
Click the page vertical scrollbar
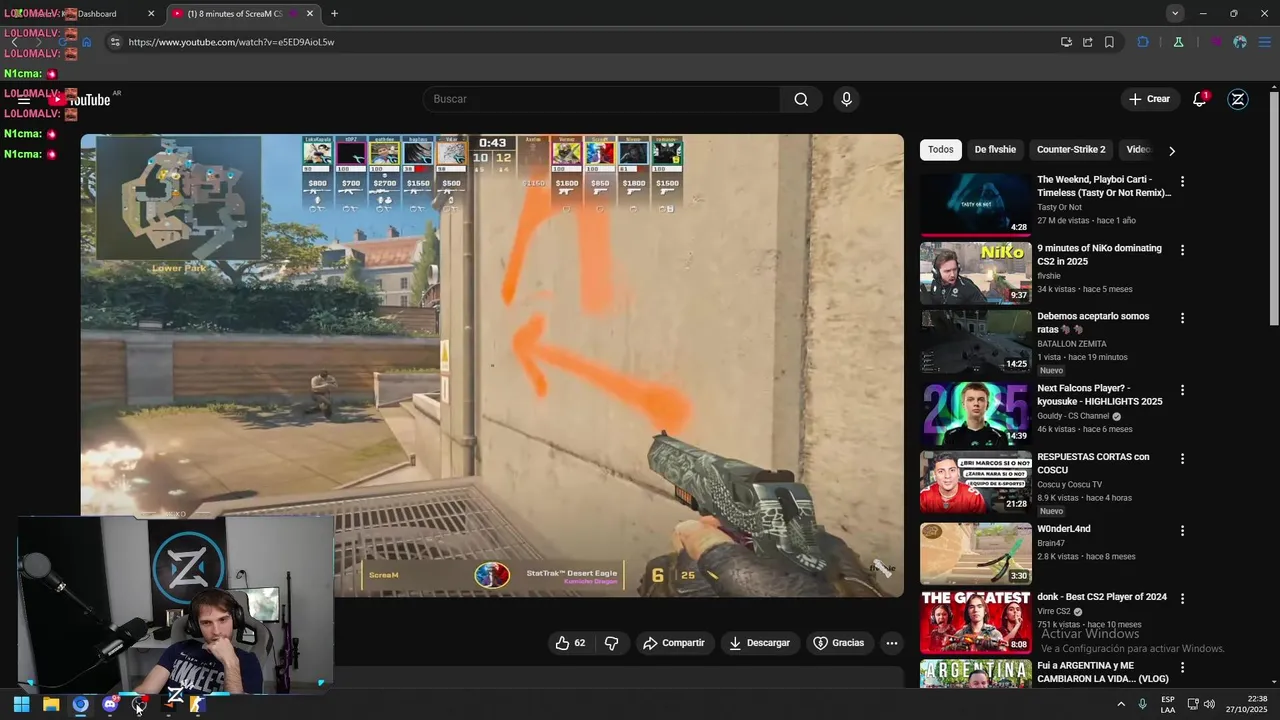(1274, 209)
